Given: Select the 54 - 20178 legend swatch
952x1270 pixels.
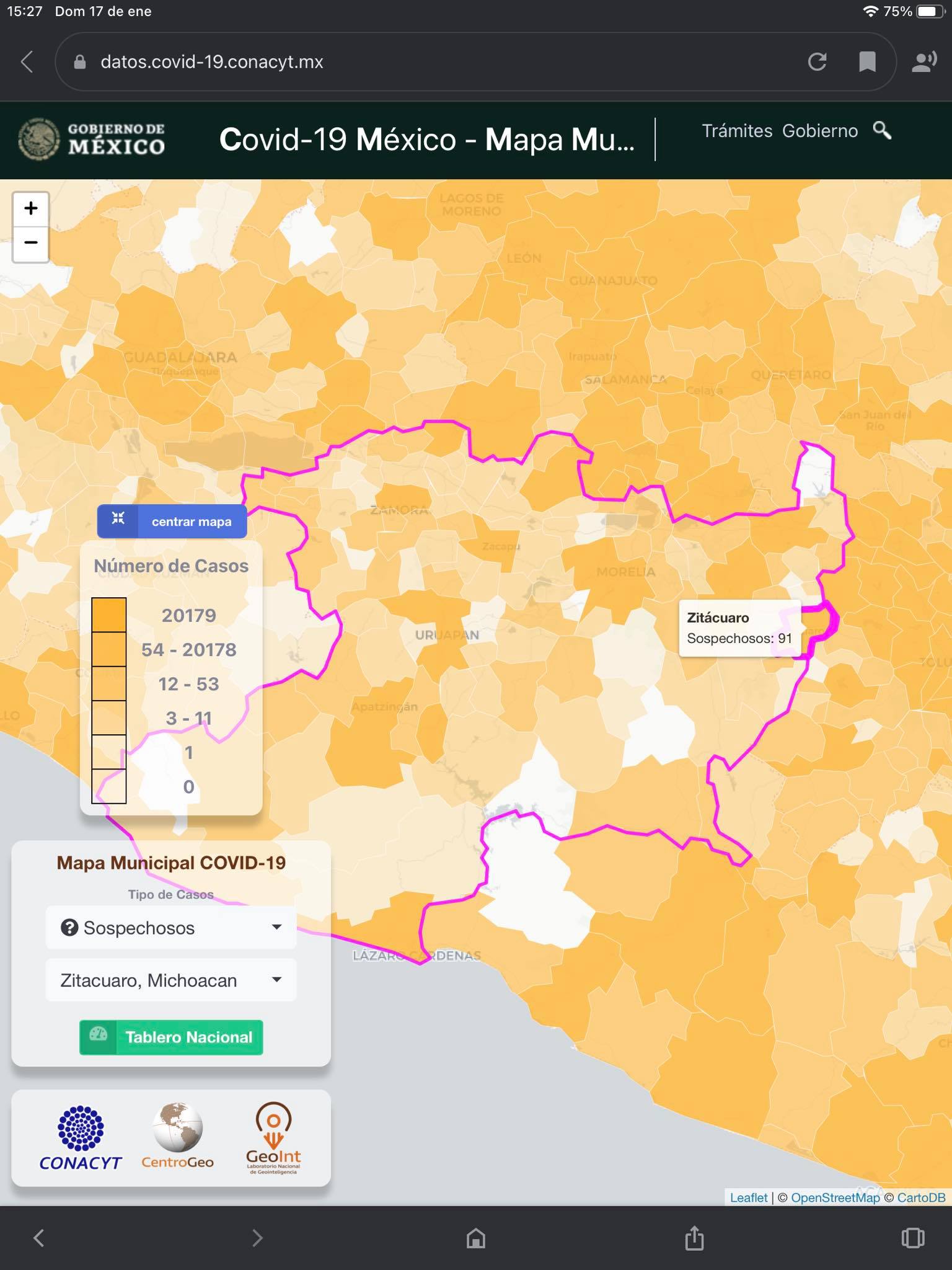Looking at the screenshot, I should coord(109,649).
